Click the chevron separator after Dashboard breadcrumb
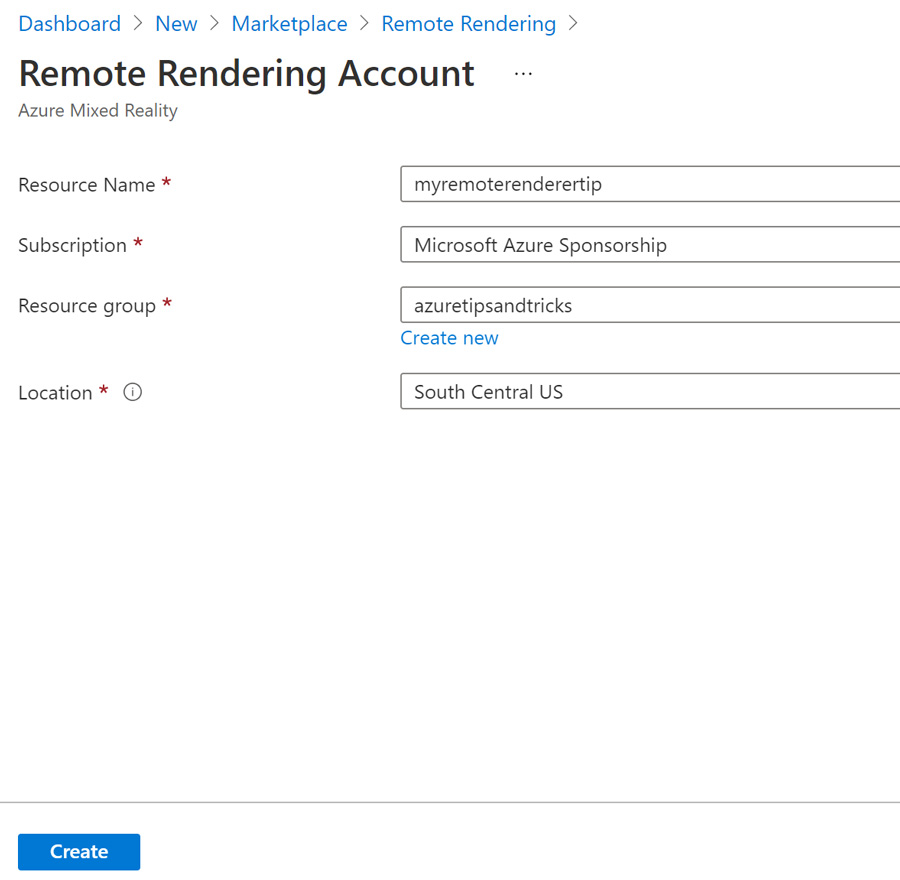 click(x=138, y=24)
